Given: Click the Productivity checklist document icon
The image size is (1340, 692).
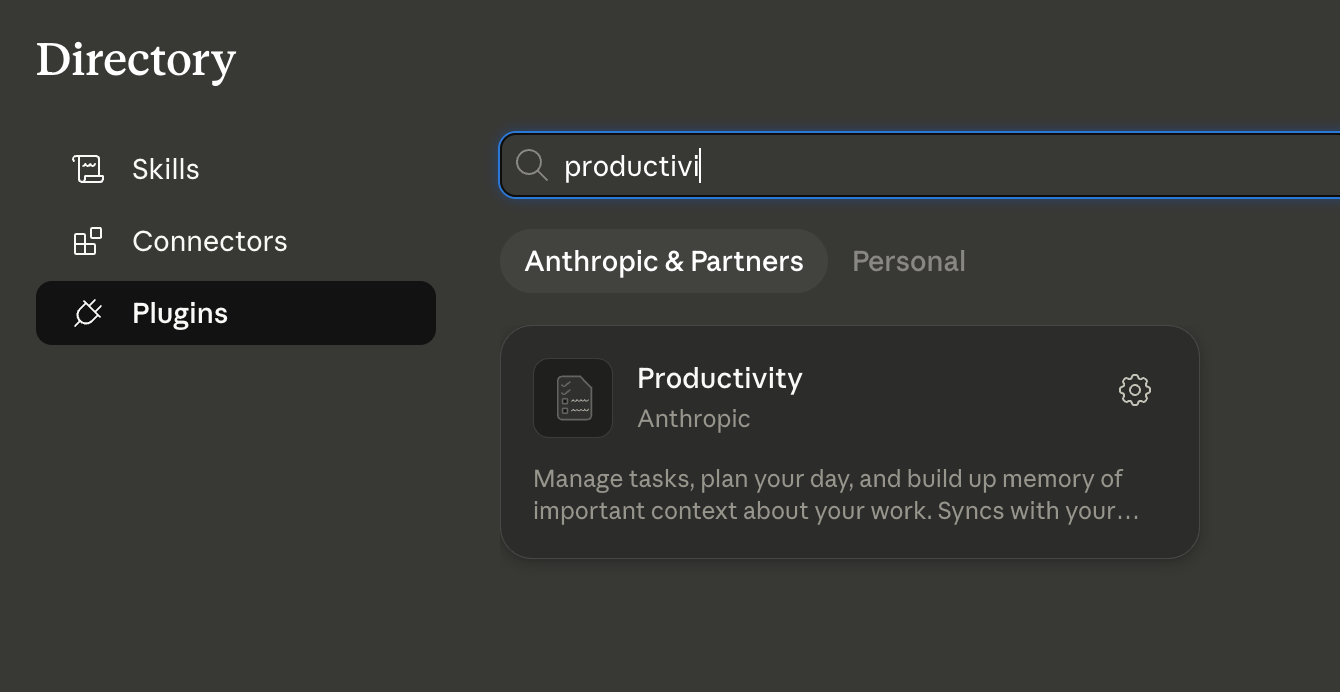Looking at the screenshot, I should tap(573, 398).
